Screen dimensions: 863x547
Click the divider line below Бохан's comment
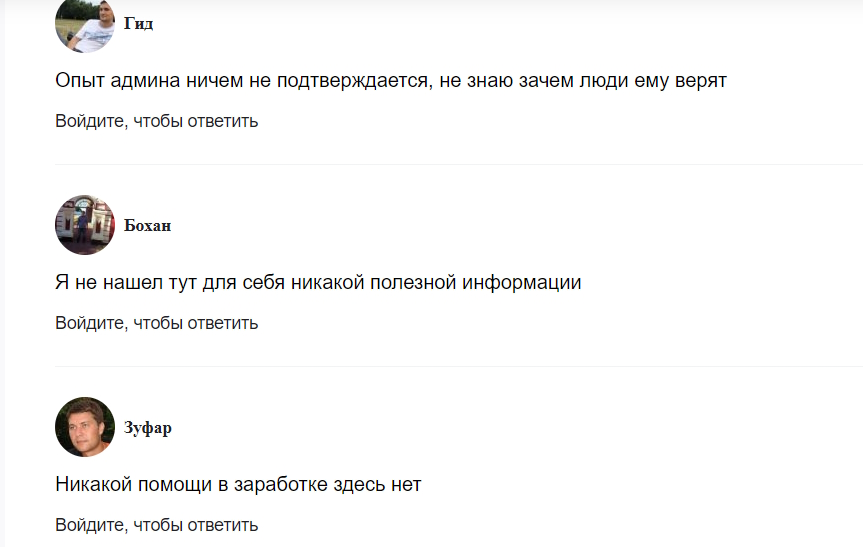pos(458,366)
